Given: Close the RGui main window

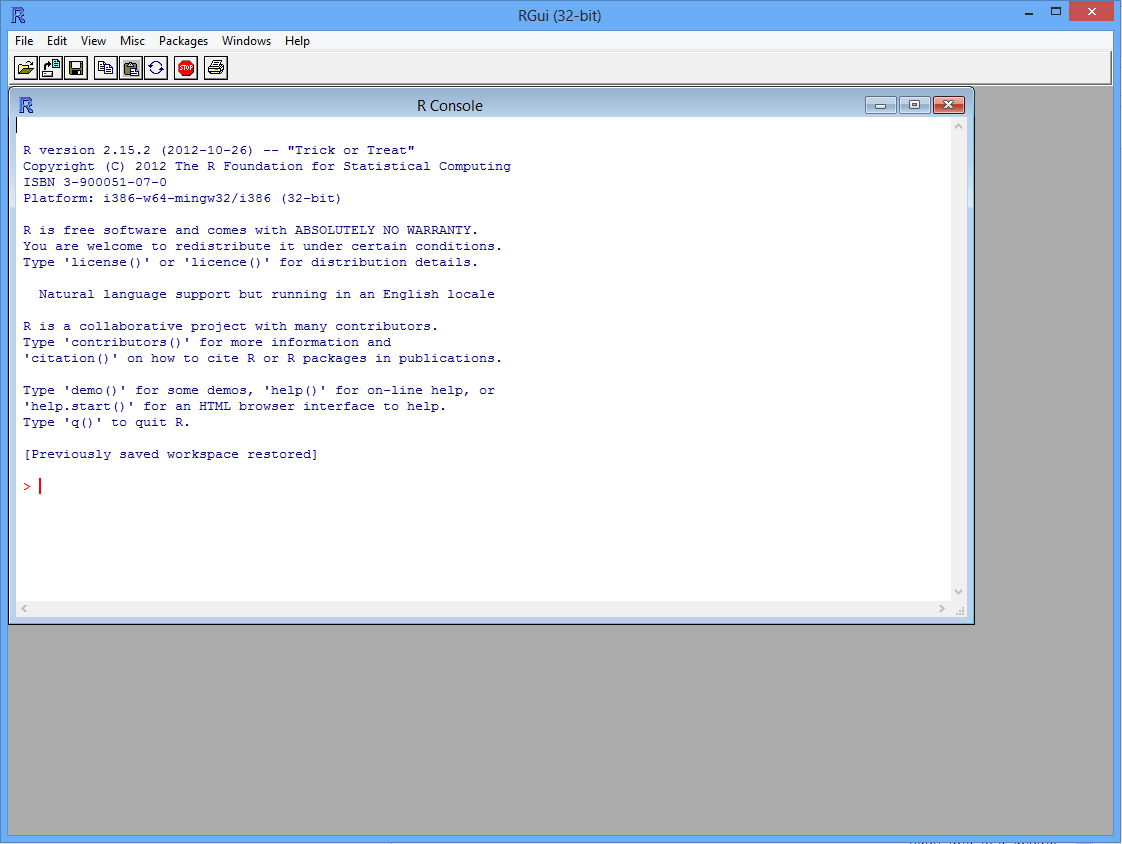Looking at the screenshot, I should [1091, 11].
